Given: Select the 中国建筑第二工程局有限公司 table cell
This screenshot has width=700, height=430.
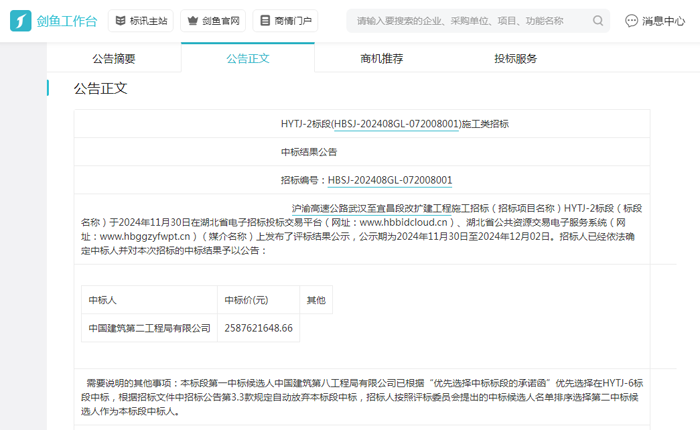Looking at the screenshot, I should coord(150,328).
